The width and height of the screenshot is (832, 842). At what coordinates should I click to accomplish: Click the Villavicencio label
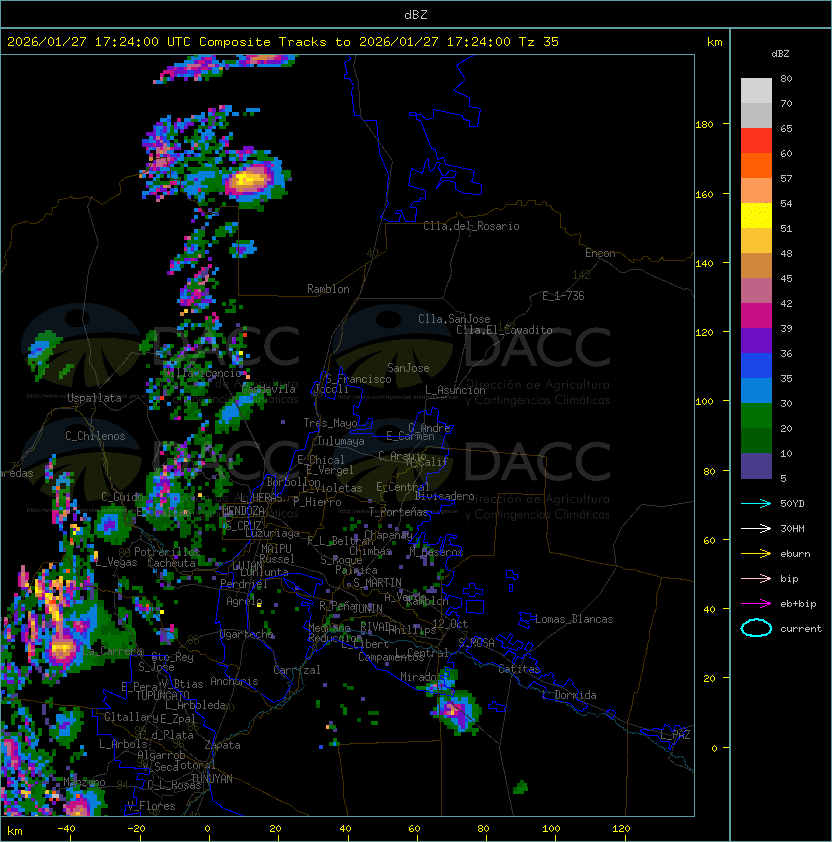point(204,373)
